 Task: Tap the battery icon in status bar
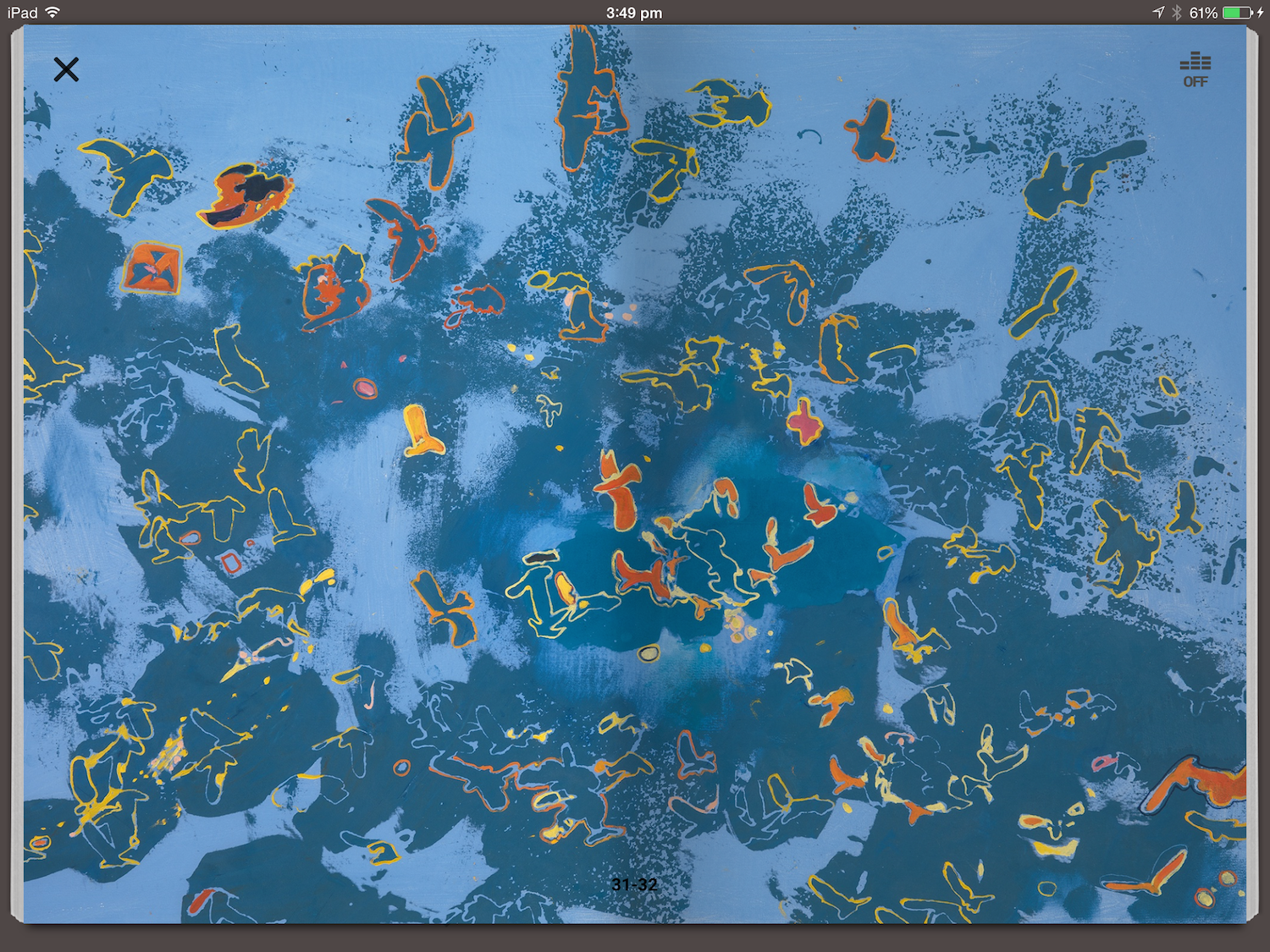pos(1239,13)
